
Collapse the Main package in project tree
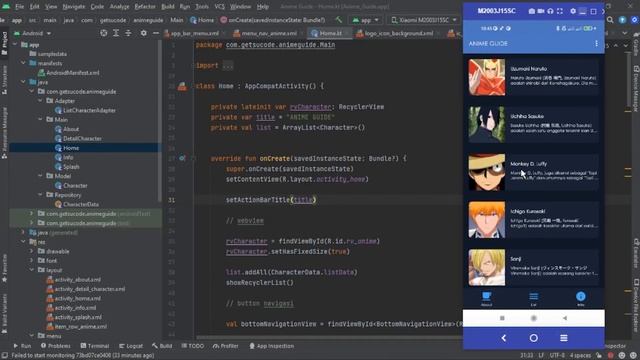[x=40, y=120]
